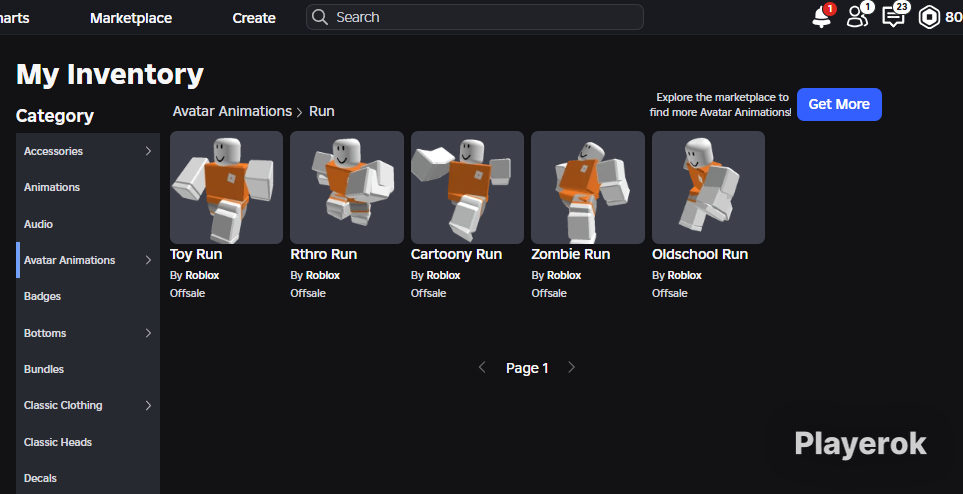Open the chat messages icon
Screen dimensions: 963x494
point(894,17)
